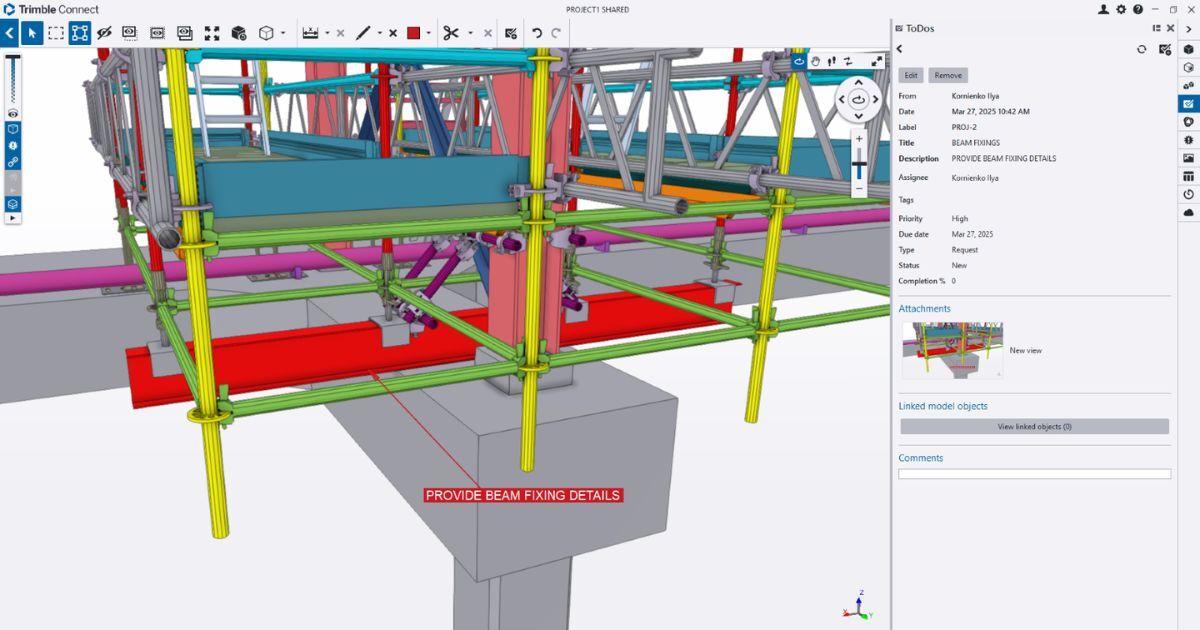Toggle the cube button in left sidebar

[x=13, y=129]
